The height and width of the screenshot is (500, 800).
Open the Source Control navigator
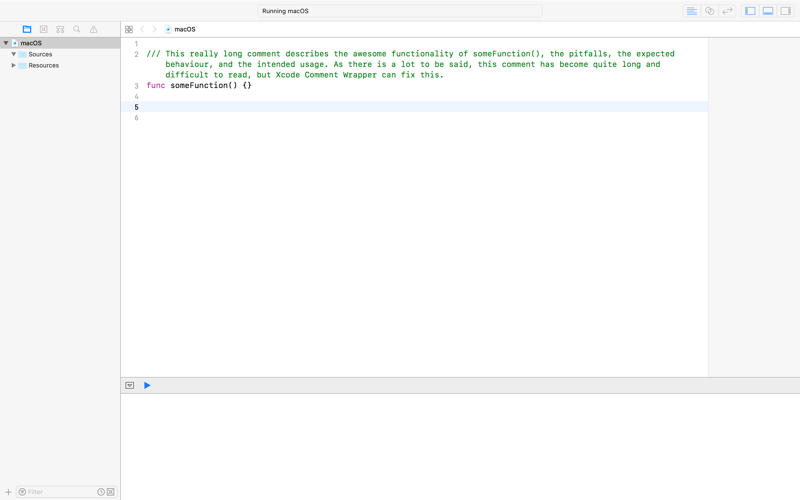44,29
